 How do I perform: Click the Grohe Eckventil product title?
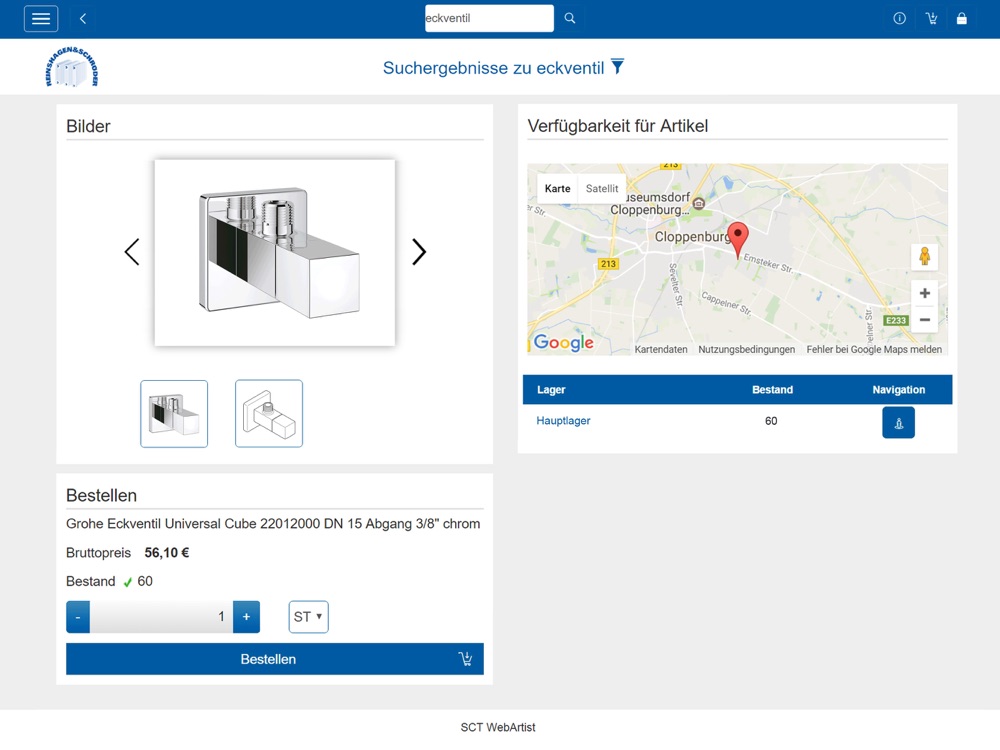[x=273, y=524]
